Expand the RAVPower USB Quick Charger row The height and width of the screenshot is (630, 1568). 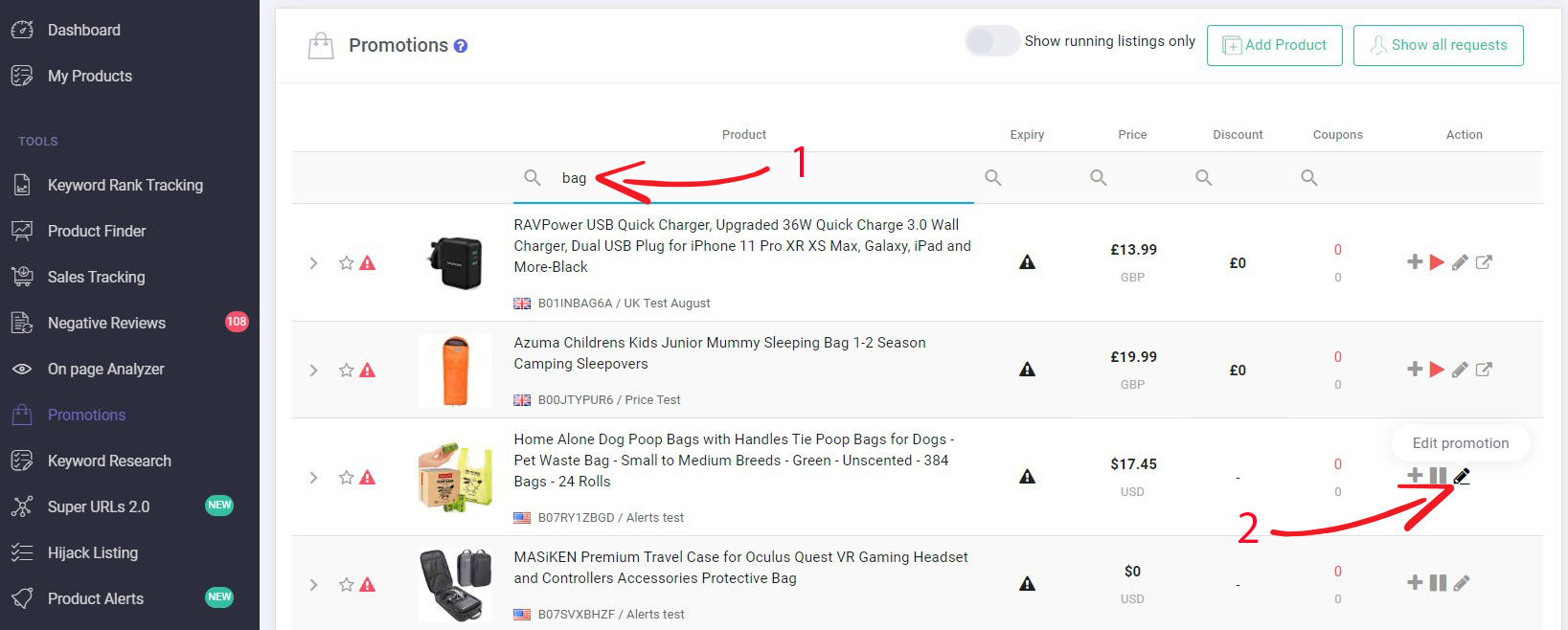(313, 262)
